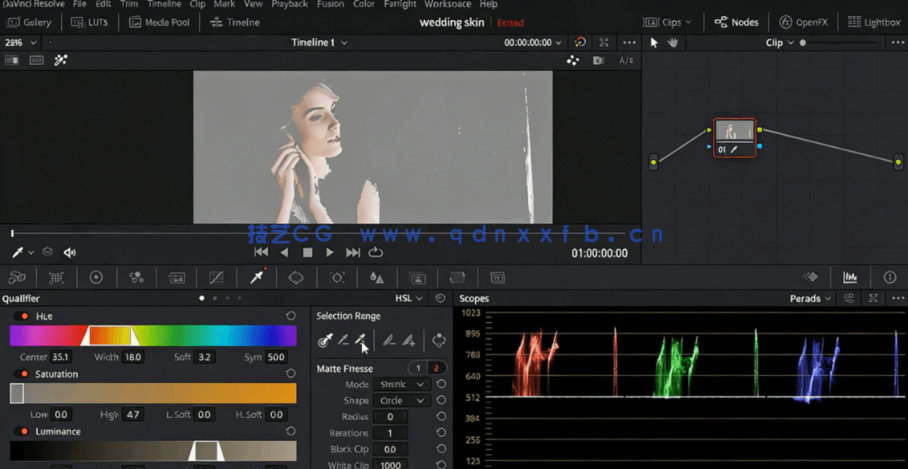Toggle loop playback

pos(376,252)
